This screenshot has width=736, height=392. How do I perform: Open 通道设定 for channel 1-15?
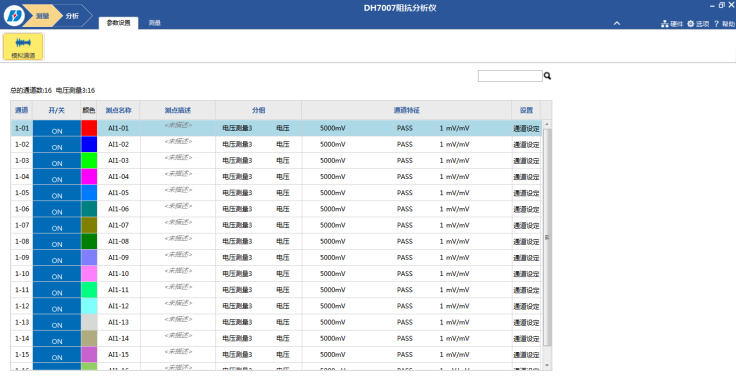point(526,355)
